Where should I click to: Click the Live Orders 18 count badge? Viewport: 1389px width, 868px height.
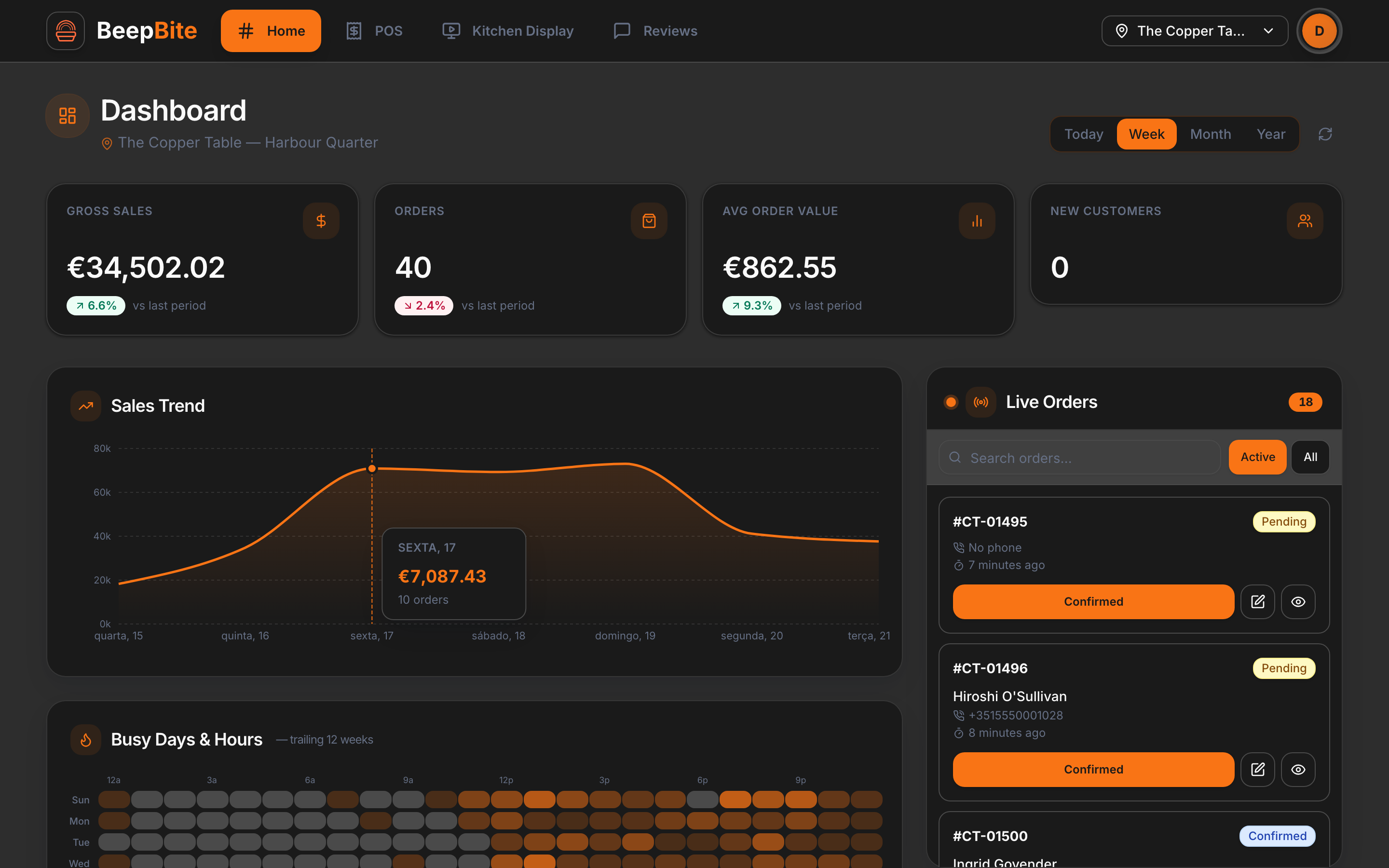pyautogui.click(x=1305, y=402)
